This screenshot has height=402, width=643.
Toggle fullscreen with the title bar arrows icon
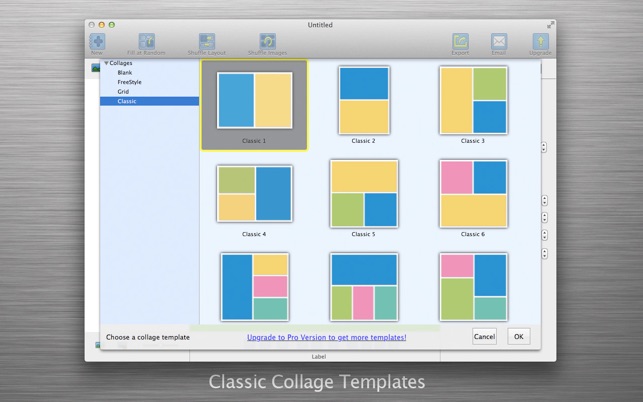click(550, 24)
